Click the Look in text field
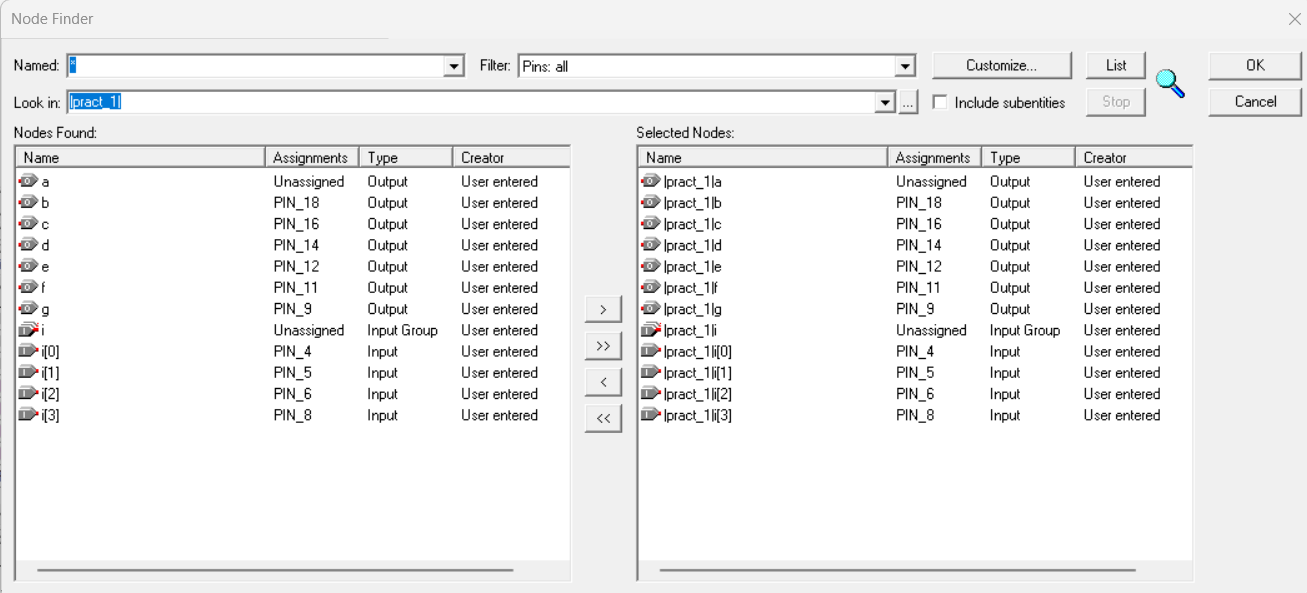The height and width of the screenshot is (593, 1307). pos(471,102)
